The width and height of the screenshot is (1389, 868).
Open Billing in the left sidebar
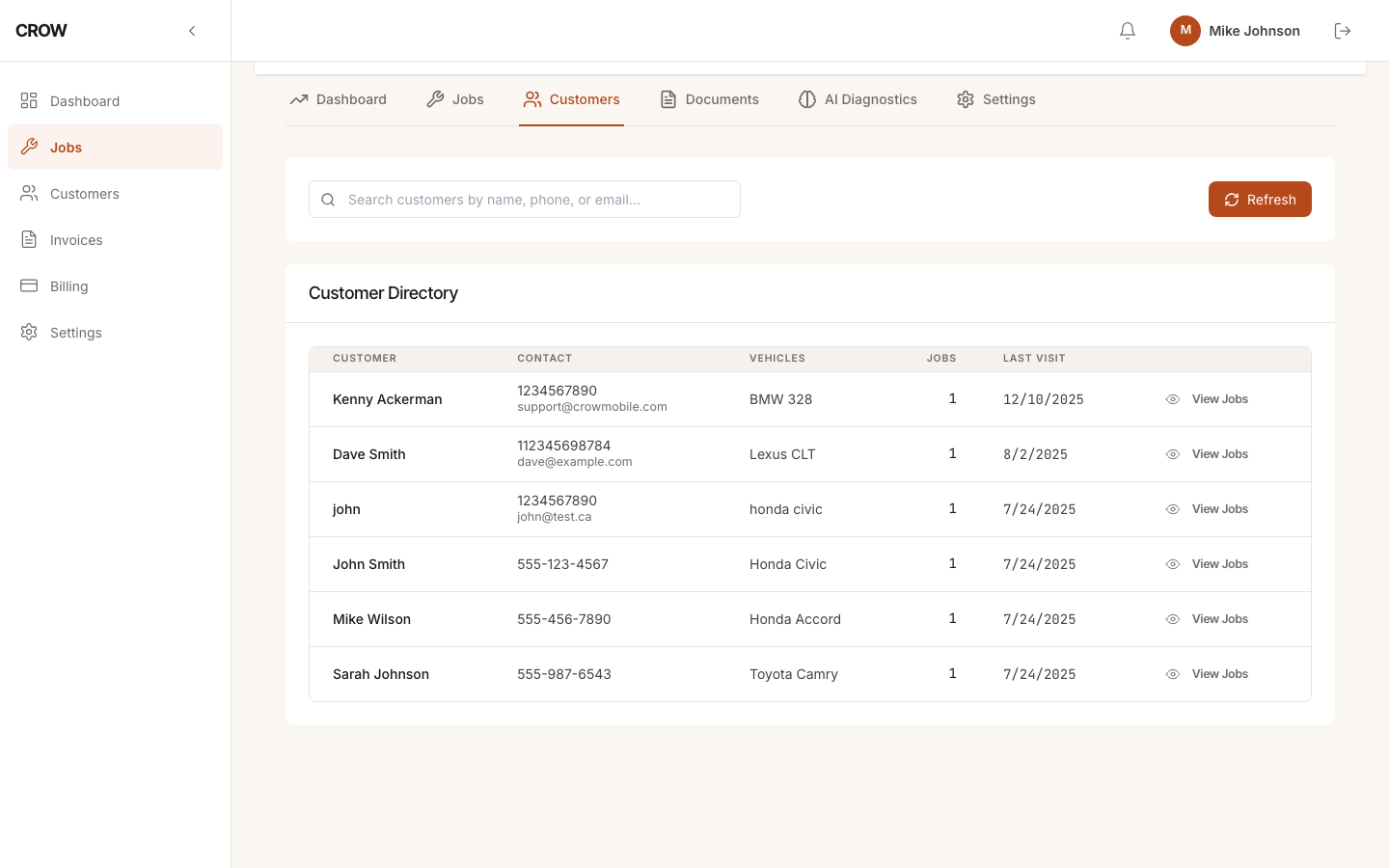115,285
